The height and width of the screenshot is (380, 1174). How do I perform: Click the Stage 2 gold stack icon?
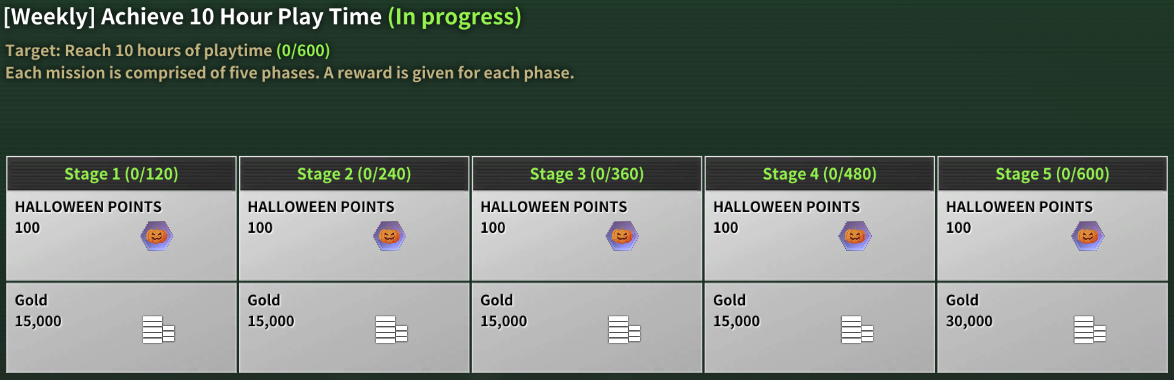(x=391, y=330)
